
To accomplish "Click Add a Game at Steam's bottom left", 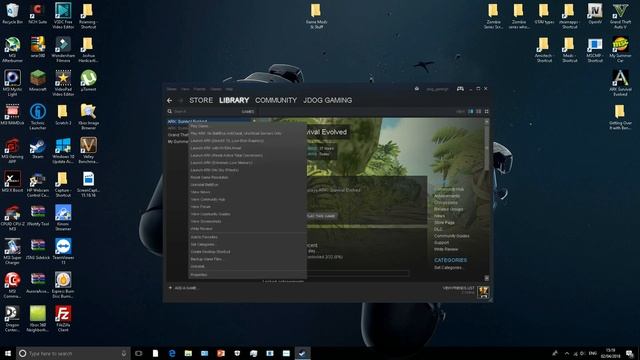I will [182, 288].
